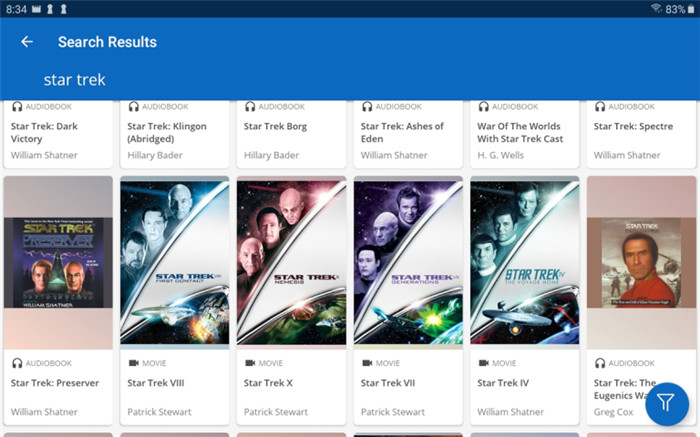Open Star Trek The Voyage Home poster
Screen dimensions: 700x437
525,262
